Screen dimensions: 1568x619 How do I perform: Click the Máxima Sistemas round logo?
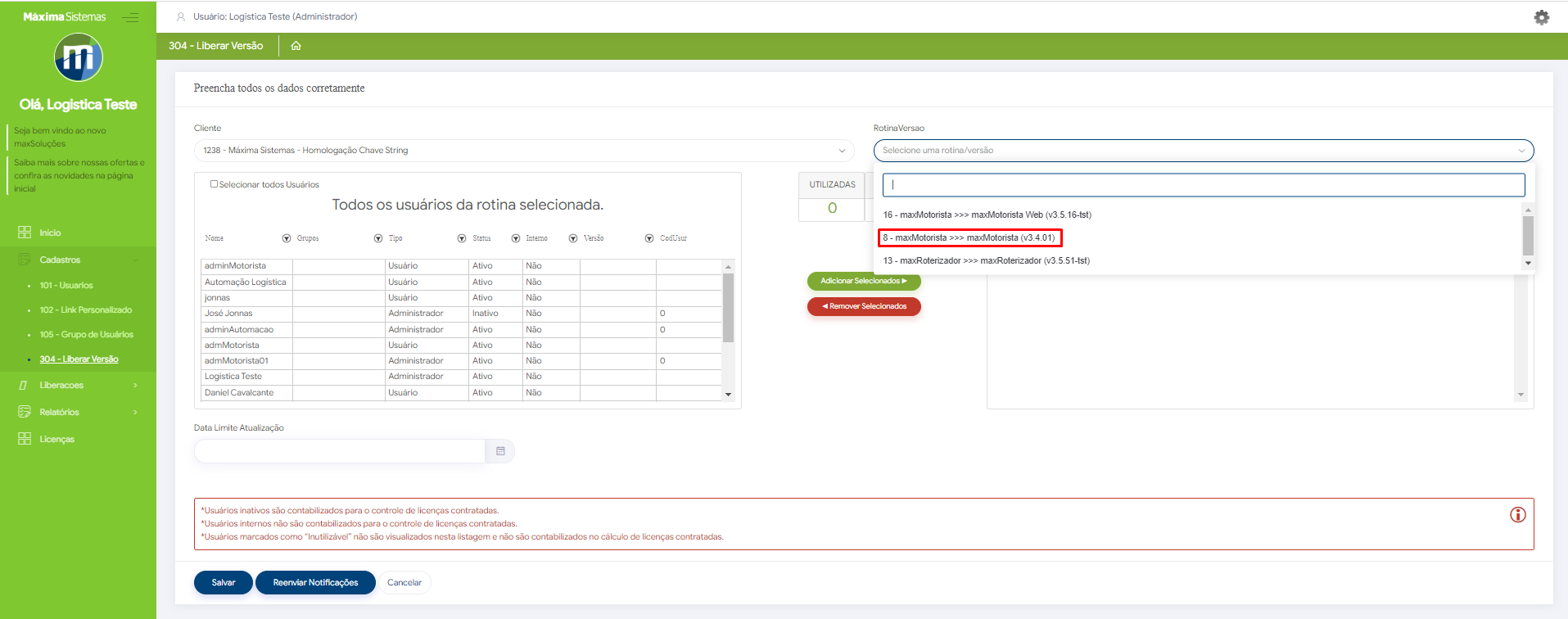pyautogui.click(x=78, y=57)
